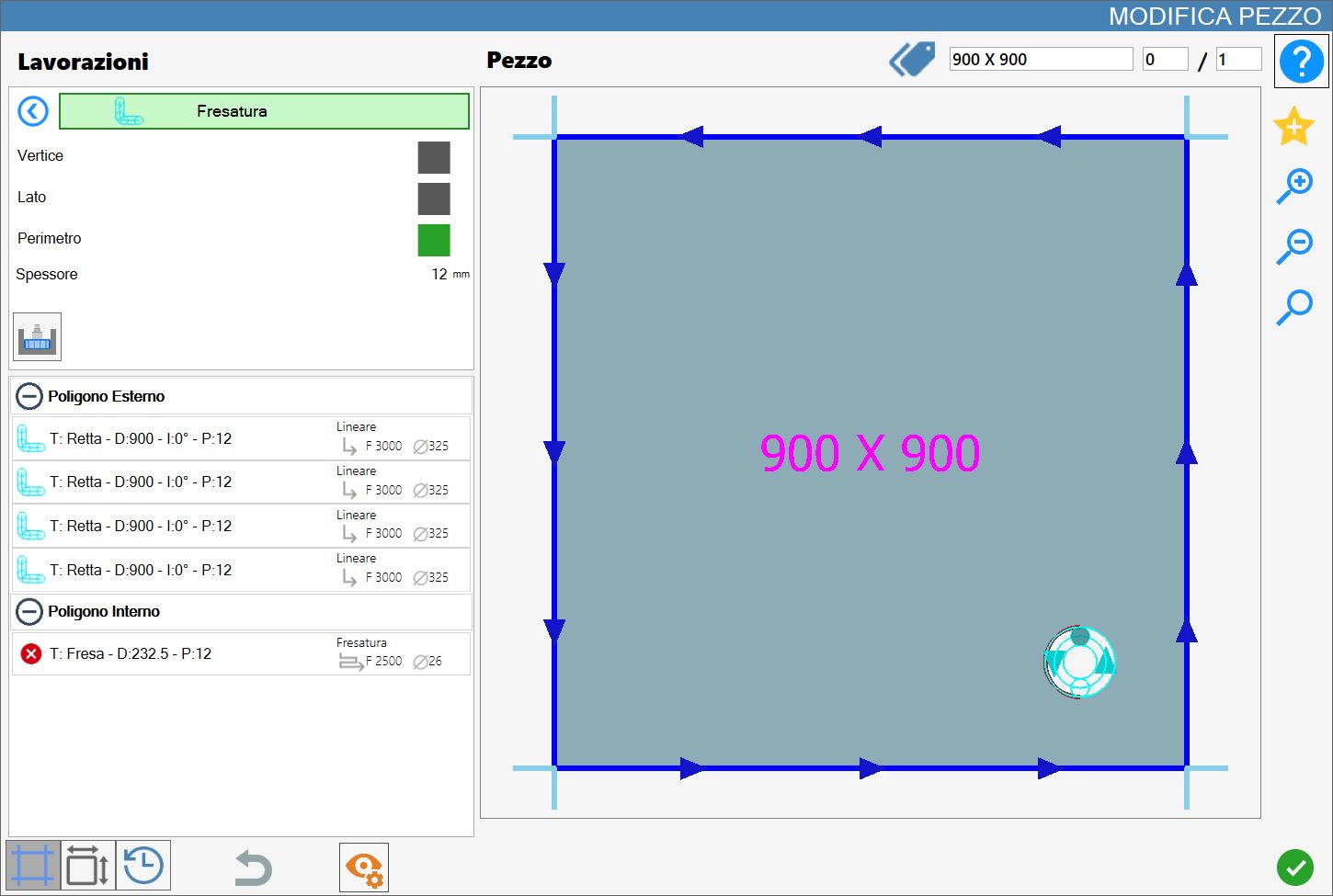Select the piece outline mode icon
Screen dimensions: 1333x896
tap(33, 866)
